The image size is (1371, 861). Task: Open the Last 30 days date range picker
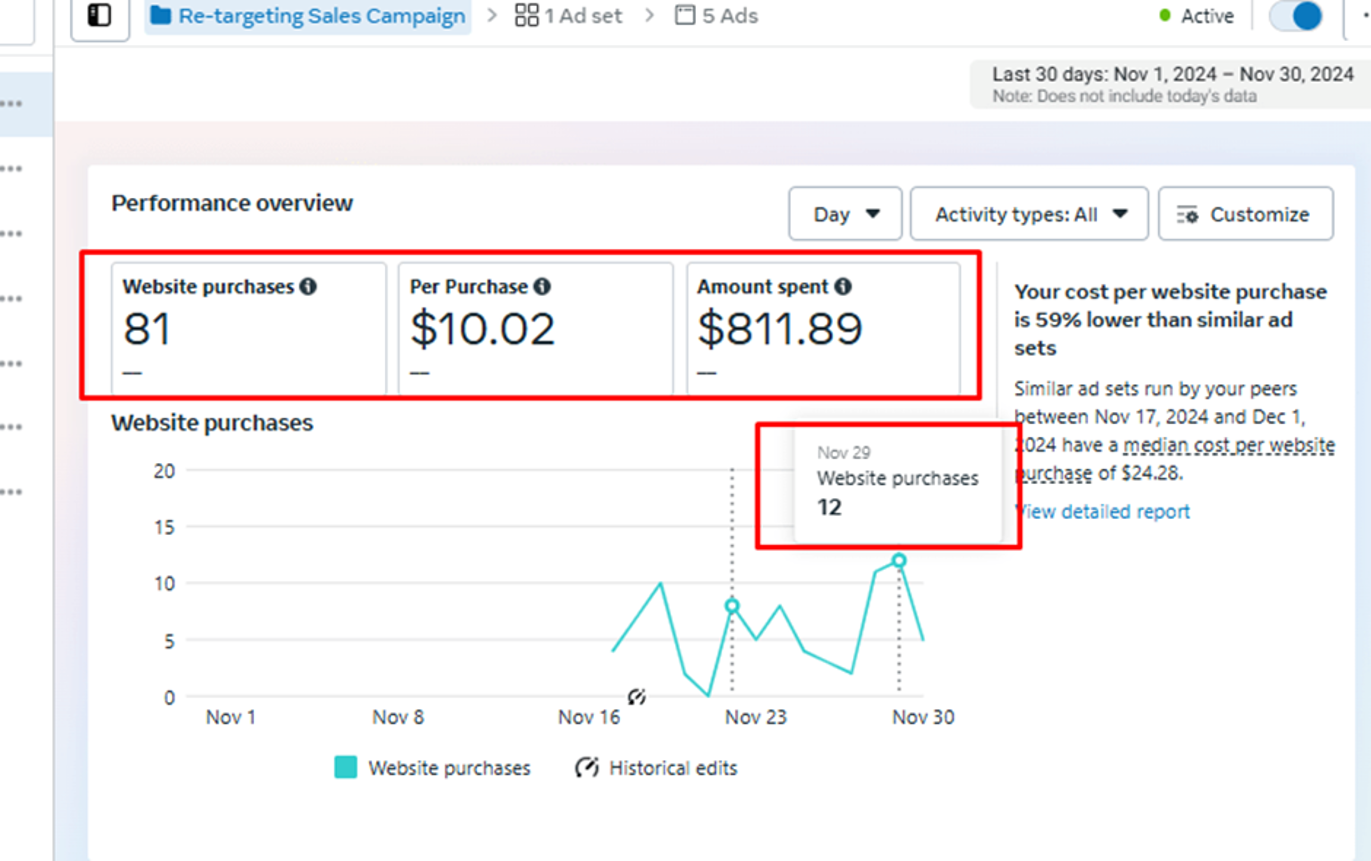(x=1167, y=83)
